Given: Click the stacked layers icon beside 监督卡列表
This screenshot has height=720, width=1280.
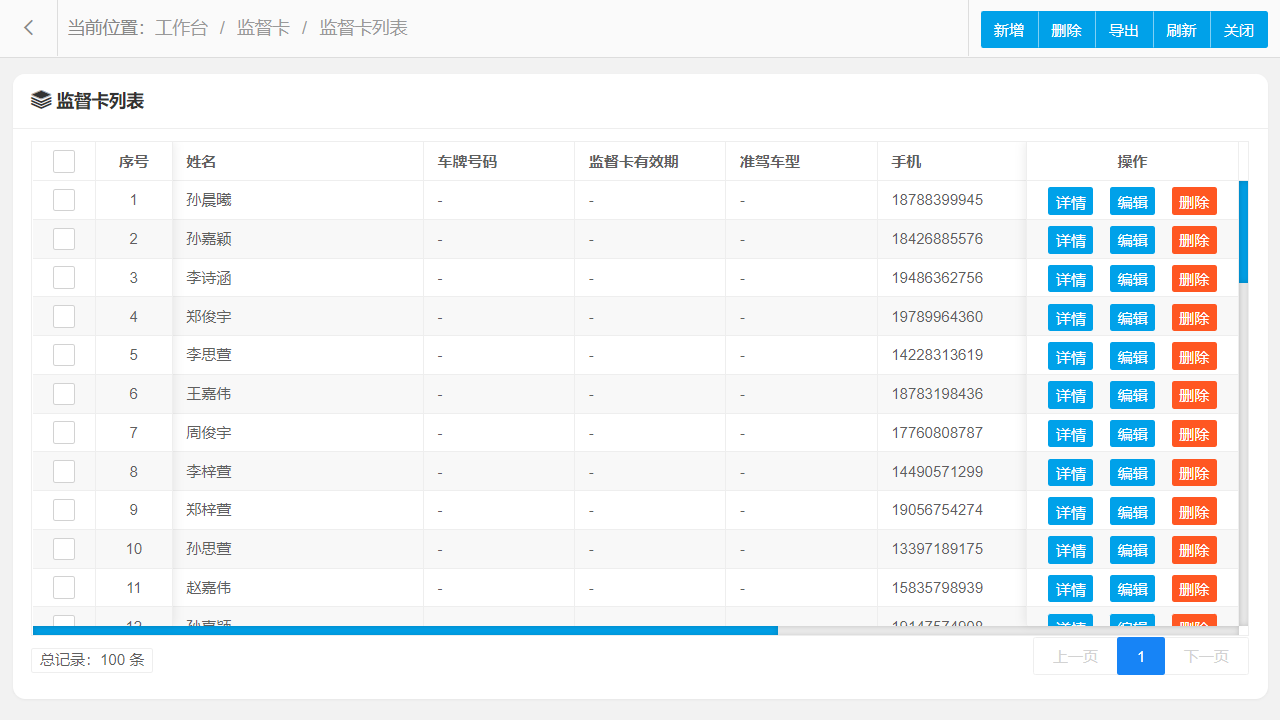Looking at the screenshot, I should click(x=41, y=100).
